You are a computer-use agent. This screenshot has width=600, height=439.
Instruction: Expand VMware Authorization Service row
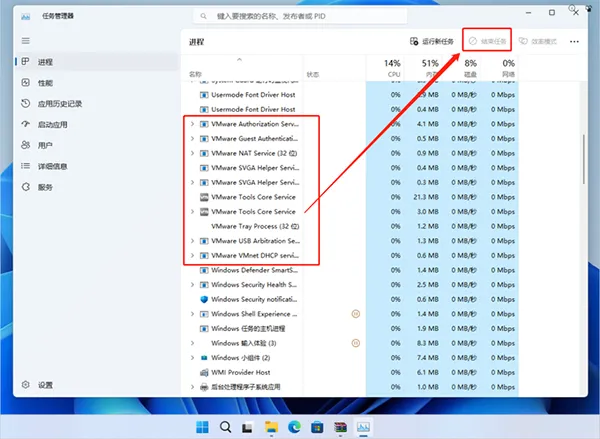click(192, 124)
